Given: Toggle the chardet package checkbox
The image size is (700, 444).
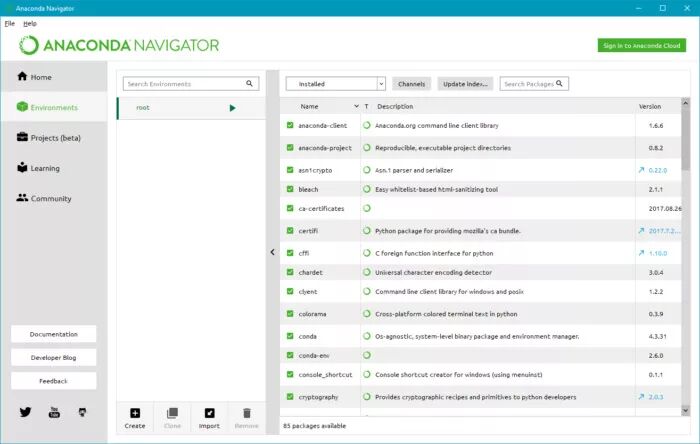Looking at the screenshot, I should click(290, 272).
